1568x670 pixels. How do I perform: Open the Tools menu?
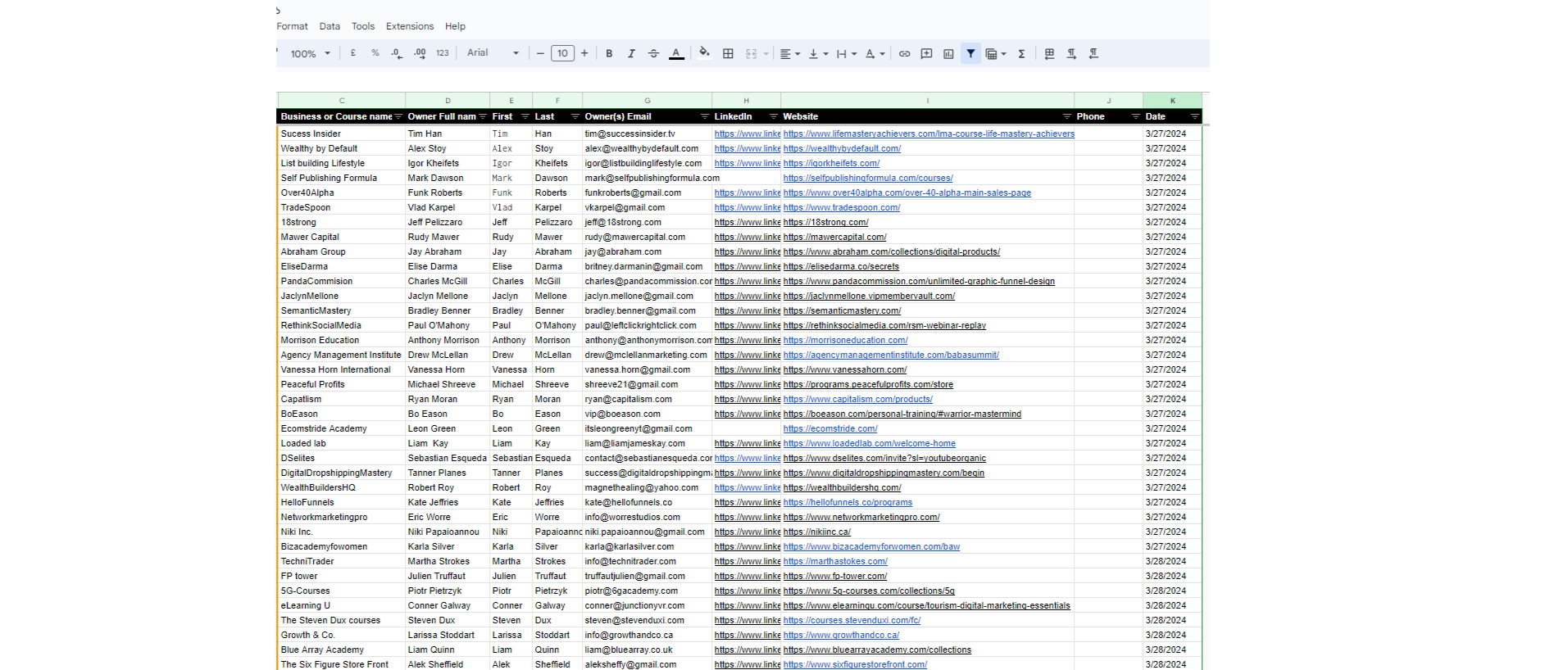point(363,26)
